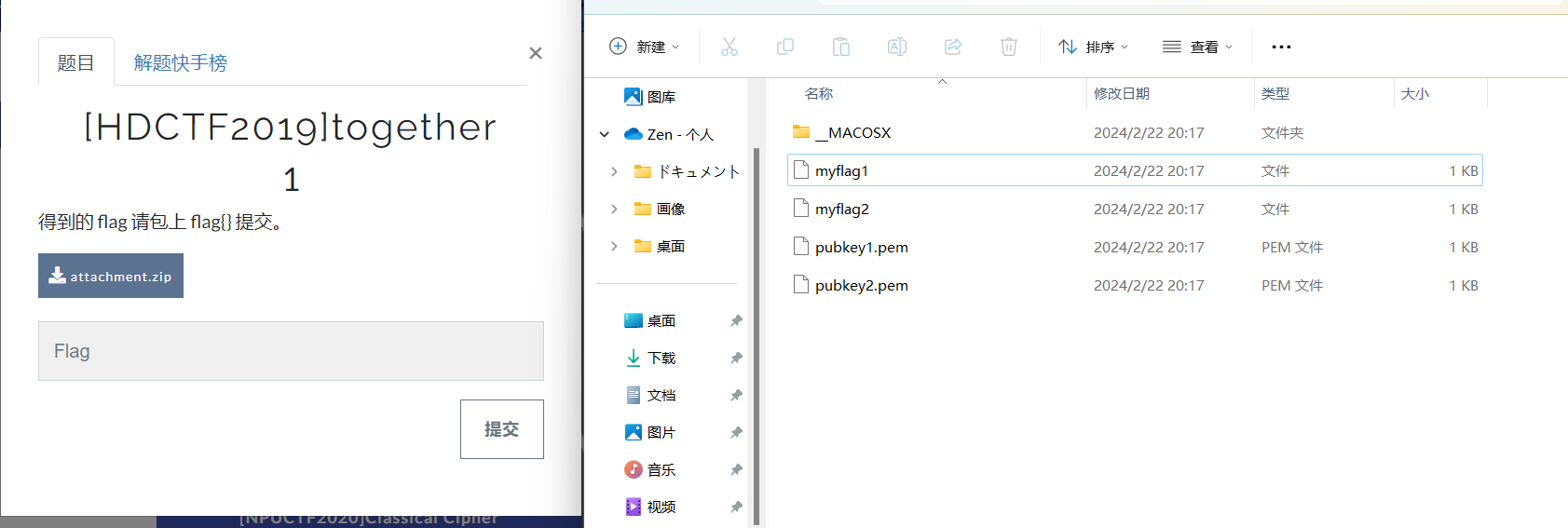The image size is (1568, 528).
Task: Select 图库 Gallery in navigation pane
Action: pyautogui.click(x=650, y=97)
